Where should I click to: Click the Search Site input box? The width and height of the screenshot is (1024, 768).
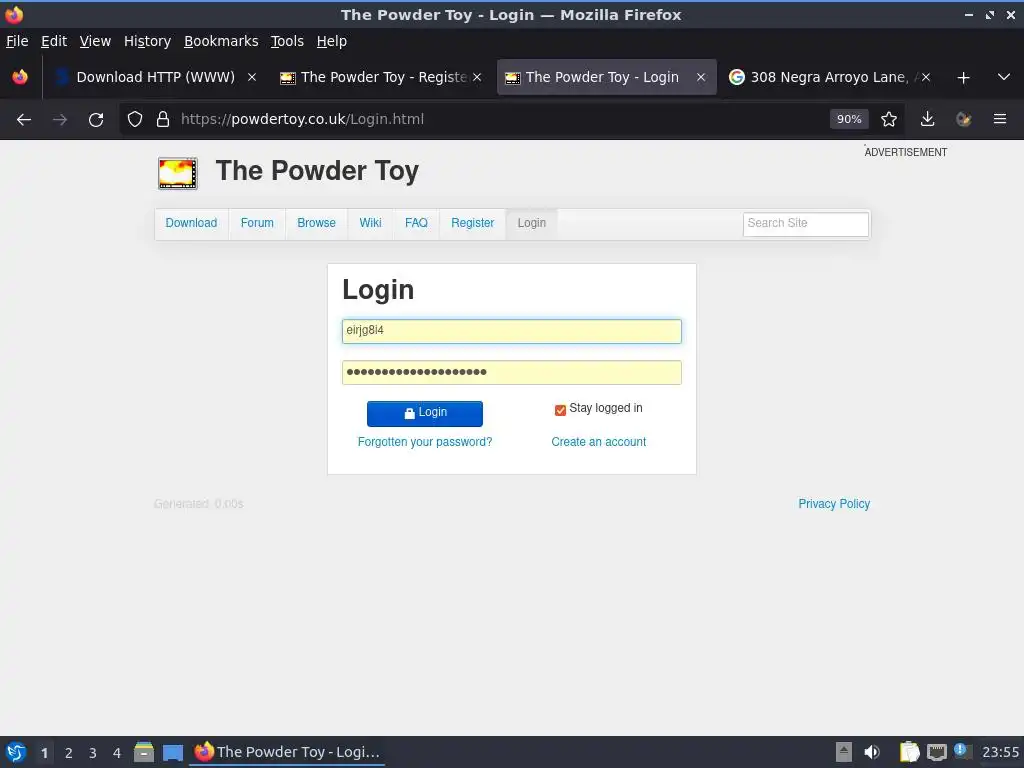[806, 224]
